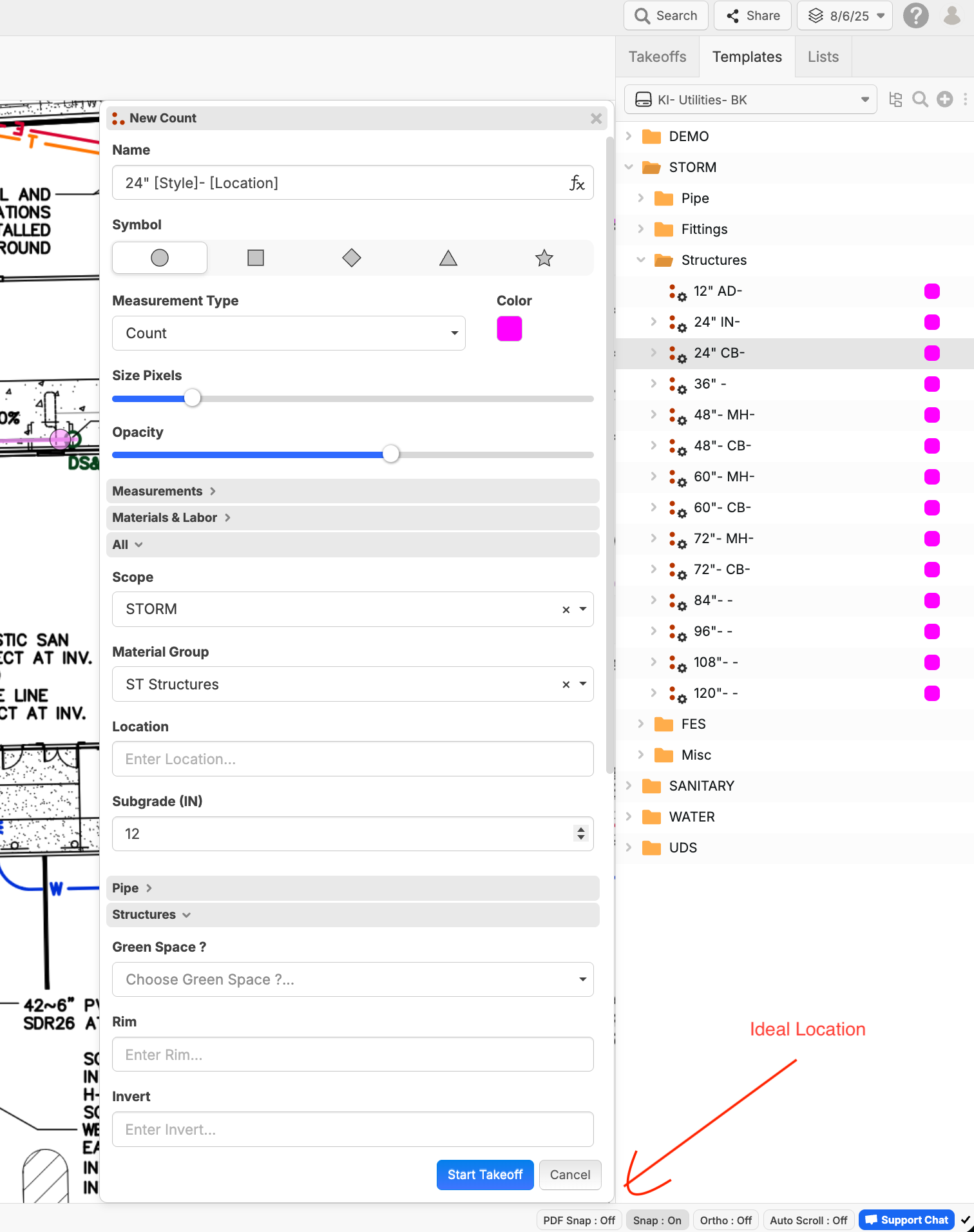The width and height of the screenshot is (974, 1232).
Task: Enable Ortho mode
Action: point(725,1220)
